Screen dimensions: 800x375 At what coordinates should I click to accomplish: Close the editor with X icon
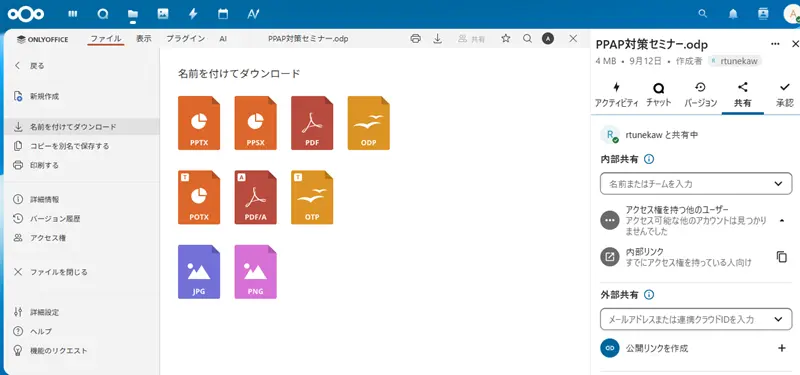click(x=573, y=38)
